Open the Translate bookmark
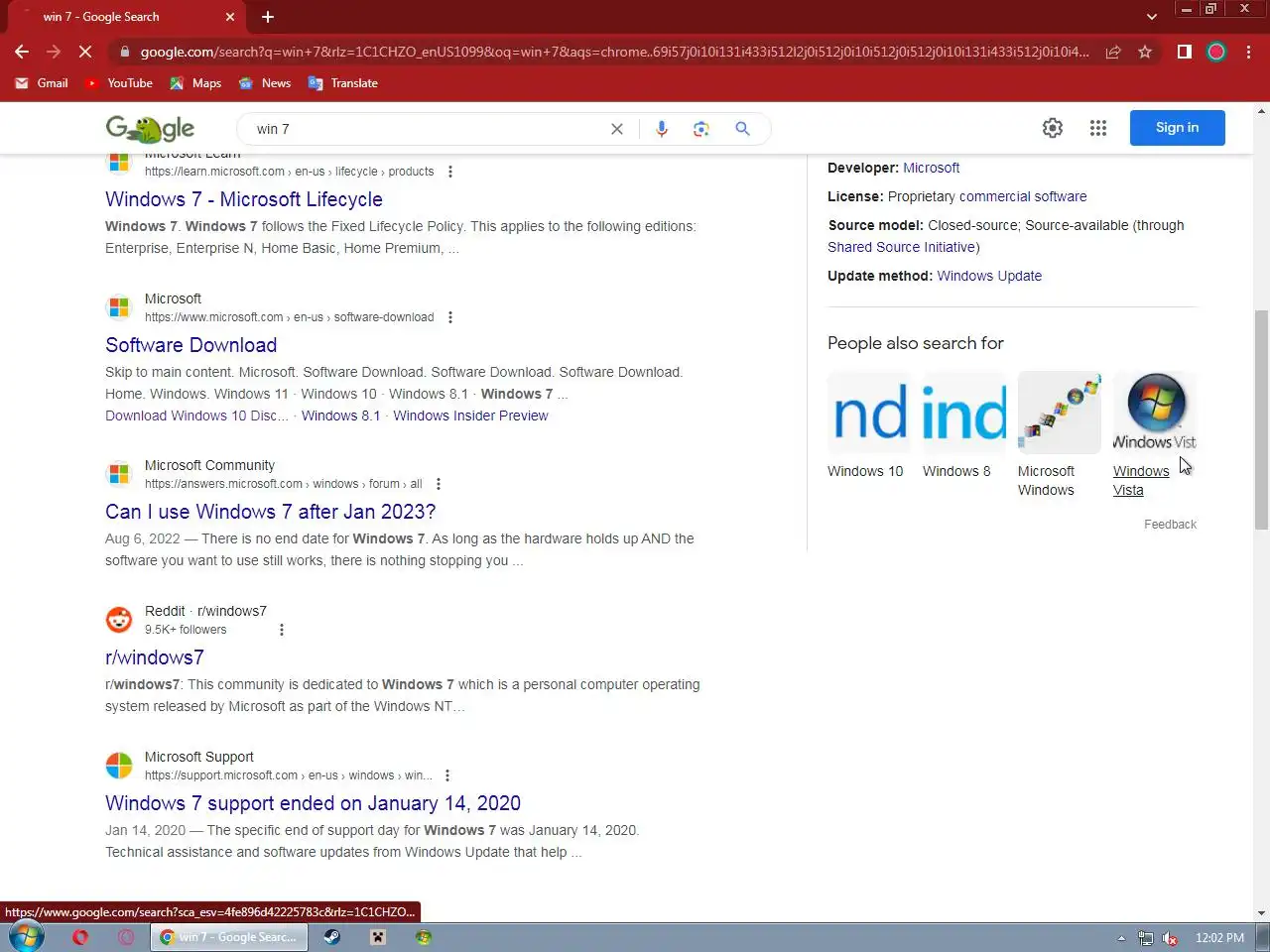Image resolution: width=1270 pixels, height=952 pixels. click(343, 83)
